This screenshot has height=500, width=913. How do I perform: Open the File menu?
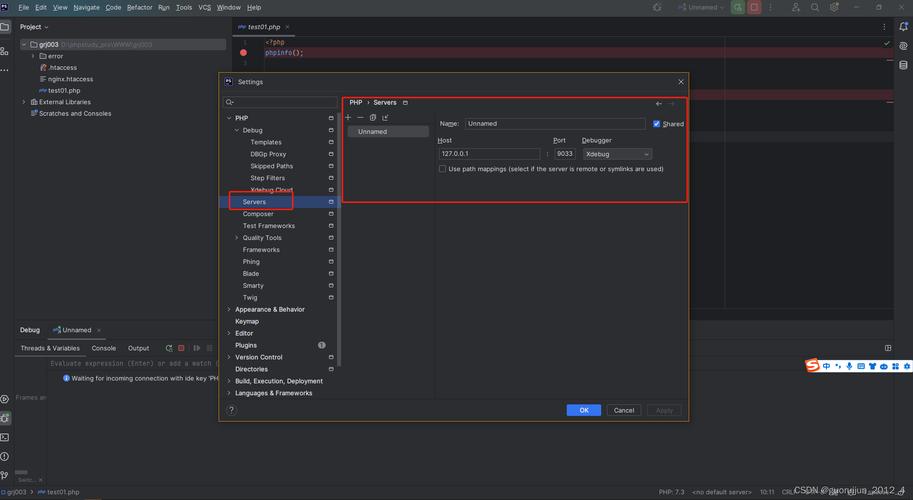click(x=23, y=8)
